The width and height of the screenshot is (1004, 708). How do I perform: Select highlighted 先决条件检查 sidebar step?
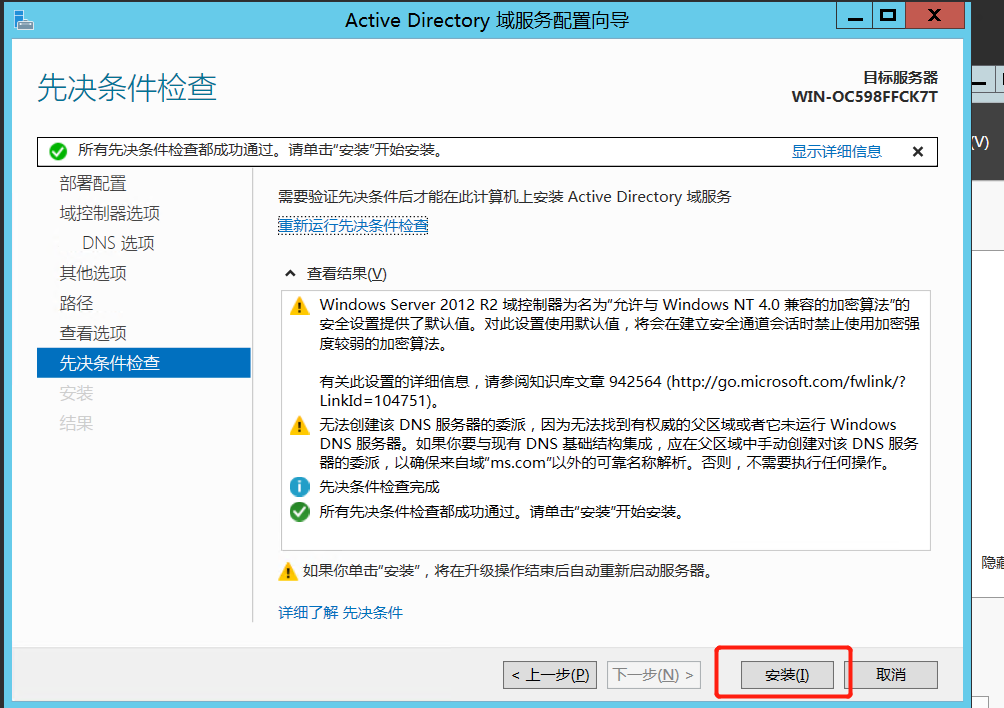tap(143, 363)
